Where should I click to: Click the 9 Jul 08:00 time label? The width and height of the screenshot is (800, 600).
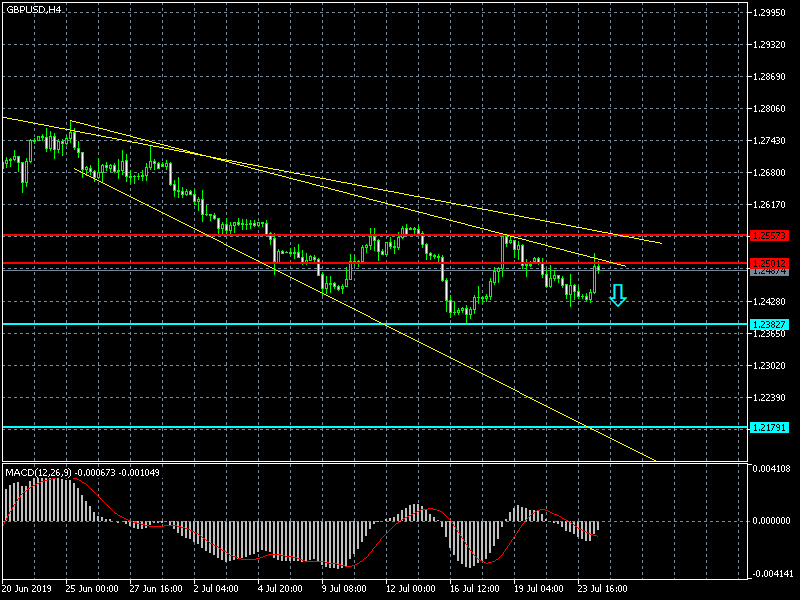point(344,589)
